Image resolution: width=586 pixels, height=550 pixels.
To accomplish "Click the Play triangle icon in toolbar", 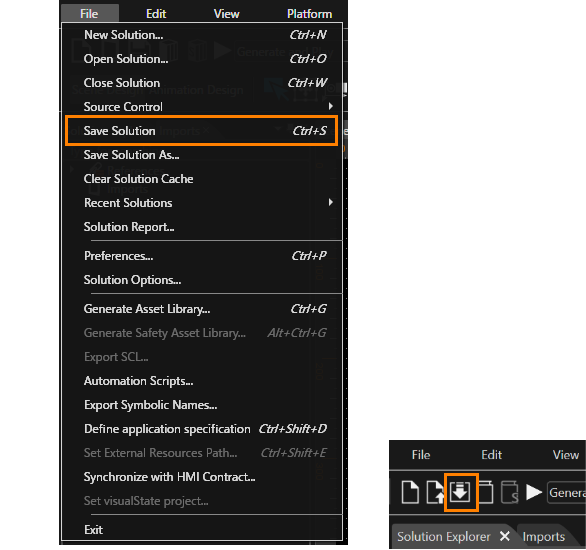I will [534, 492].
